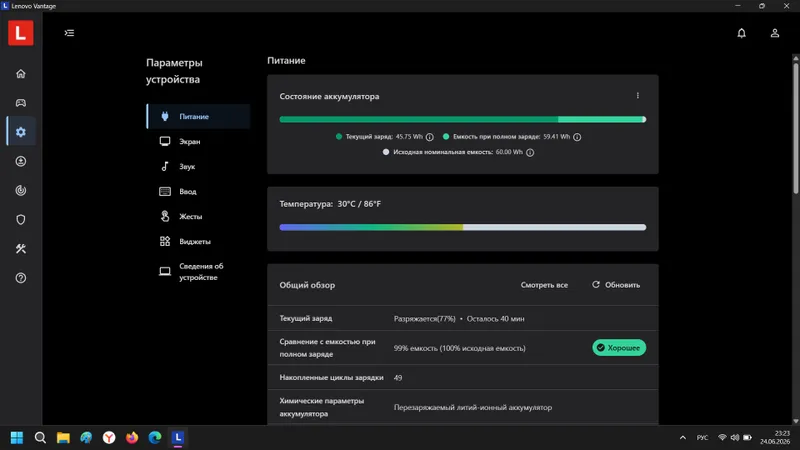Open the system update download icon
Screen dimensions: 800x450
[20, 161]
